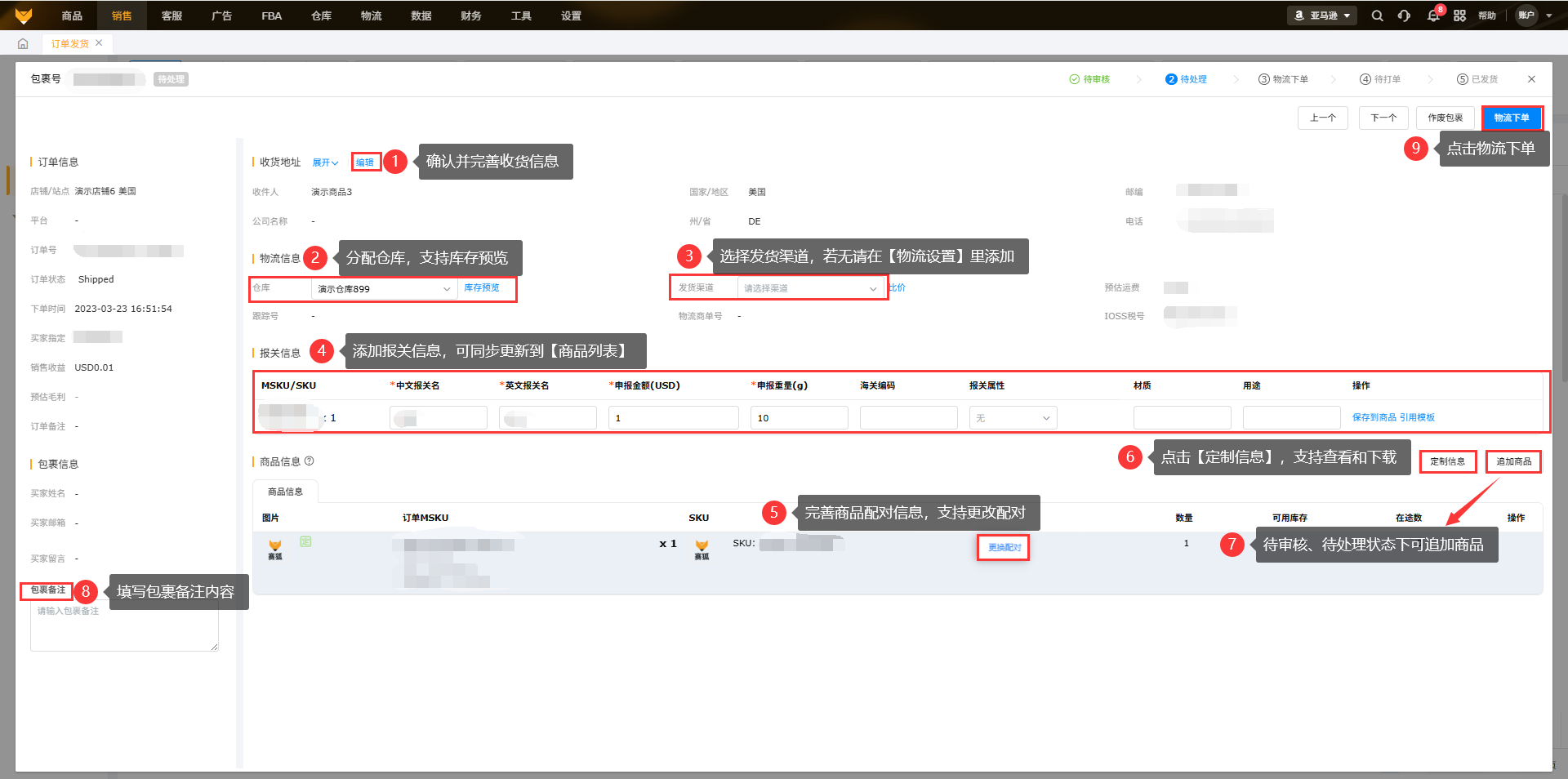This screenshot has width=1568, height=779.
Task: Click the green 定 custom badge icon
Action: 305,541
